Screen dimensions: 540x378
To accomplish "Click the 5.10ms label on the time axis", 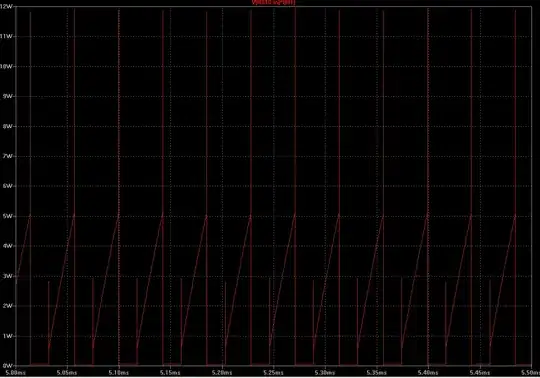I will point(118,373).
